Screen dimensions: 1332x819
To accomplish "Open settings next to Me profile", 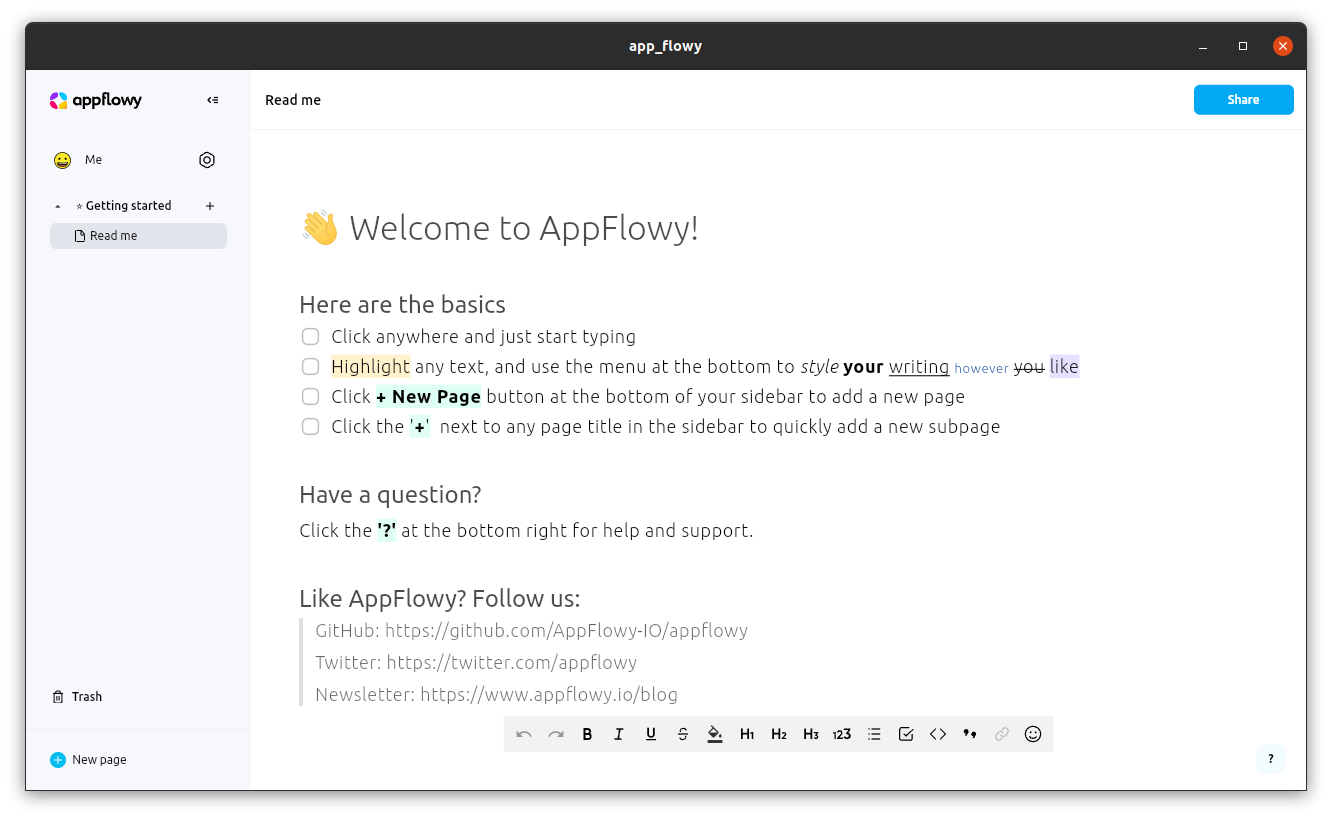I will [207, 159].
